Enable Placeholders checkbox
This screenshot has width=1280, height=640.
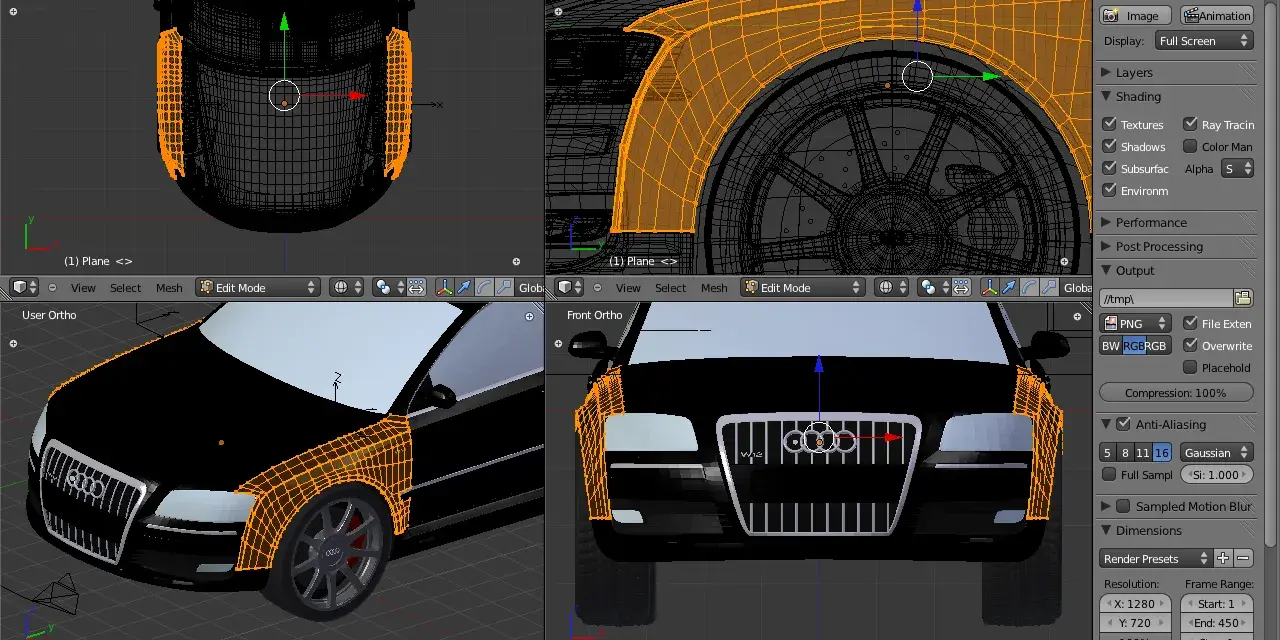pos(1190,367)
